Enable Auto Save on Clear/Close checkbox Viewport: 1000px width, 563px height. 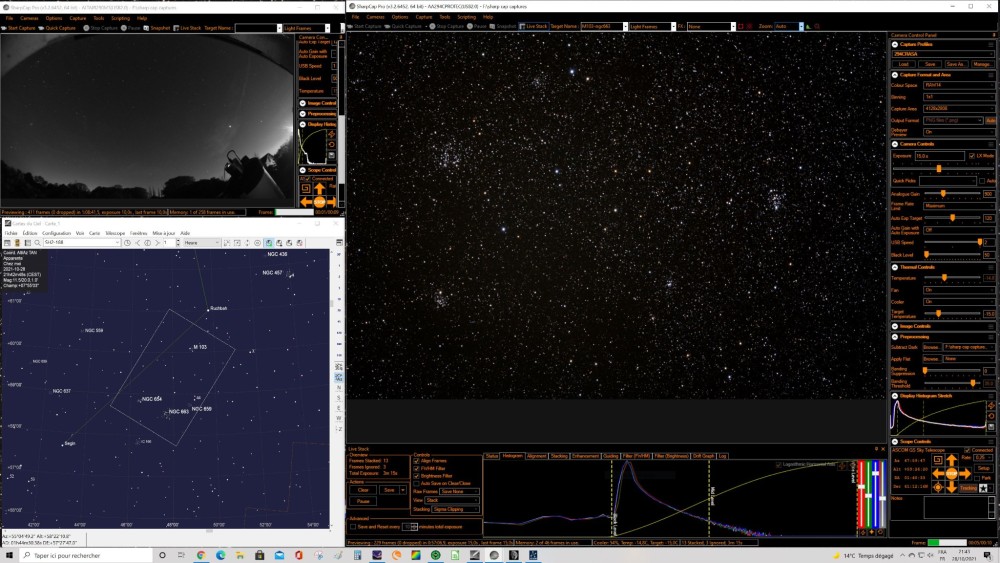(x=416, y=483)
